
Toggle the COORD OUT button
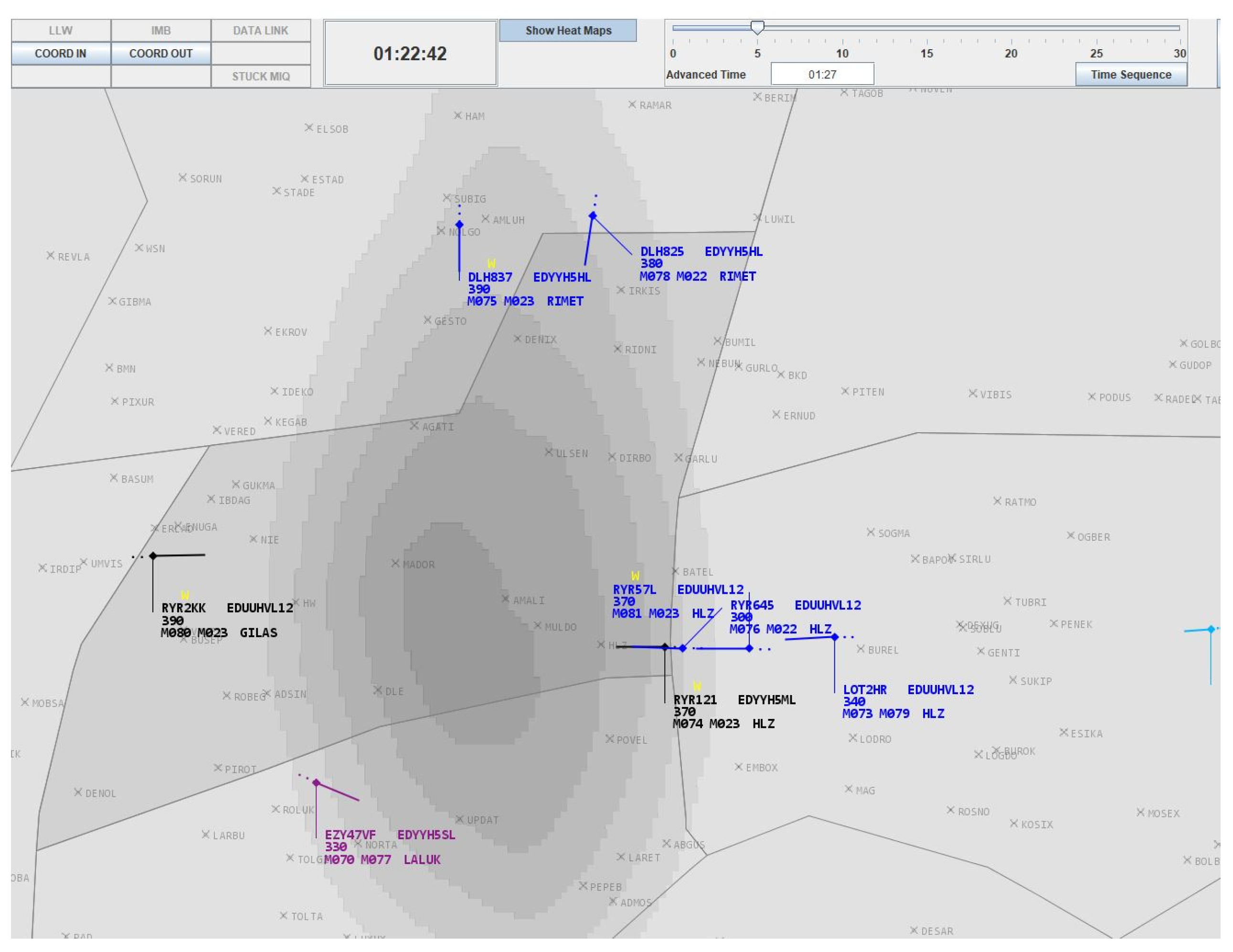coord(160,53)
